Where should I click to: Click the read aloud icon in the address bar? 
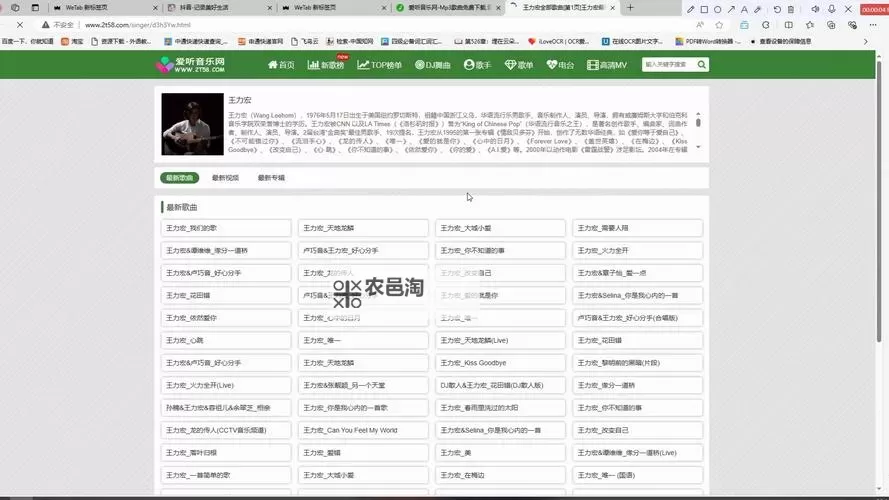[x=700, y=25]
